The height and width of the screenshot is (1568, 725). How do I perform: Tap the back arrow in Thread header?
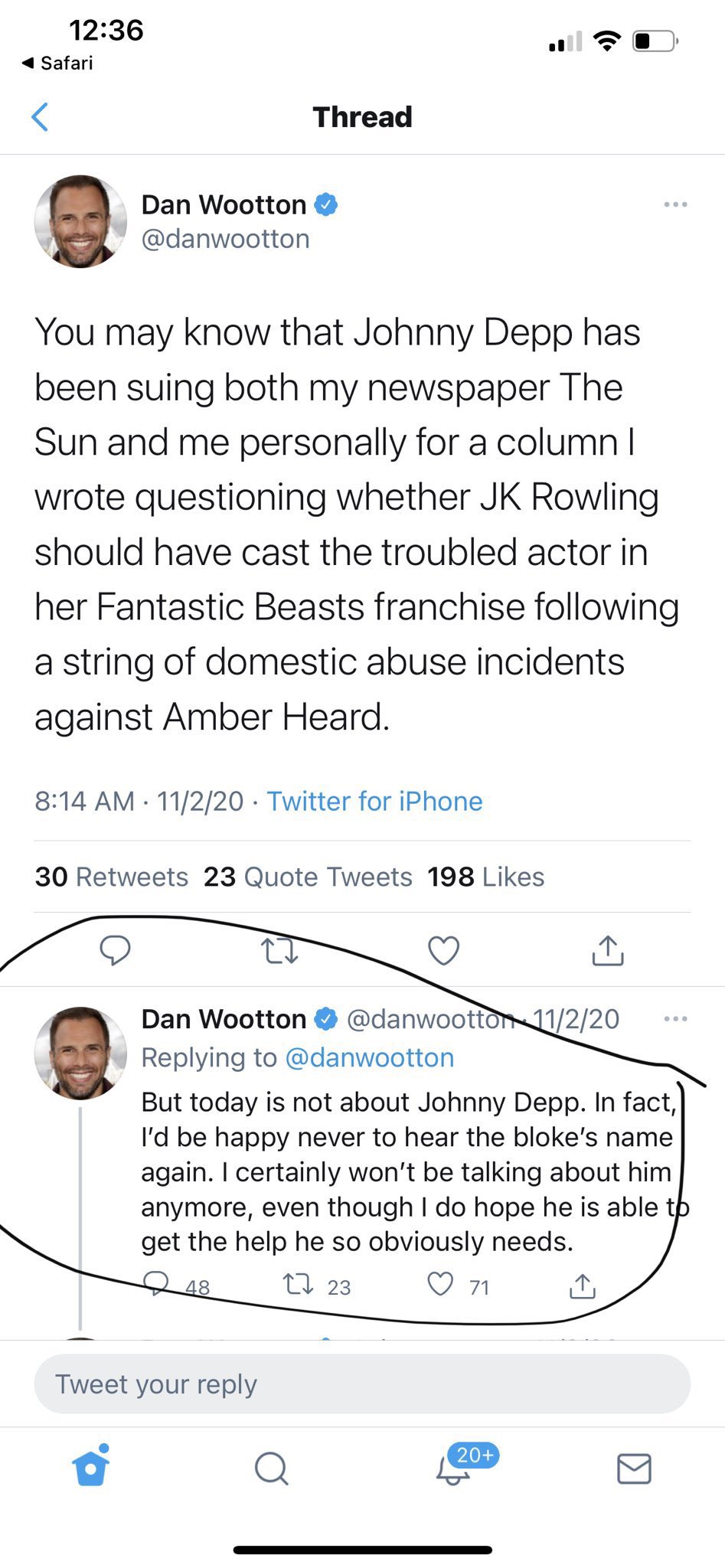(40, 117)
